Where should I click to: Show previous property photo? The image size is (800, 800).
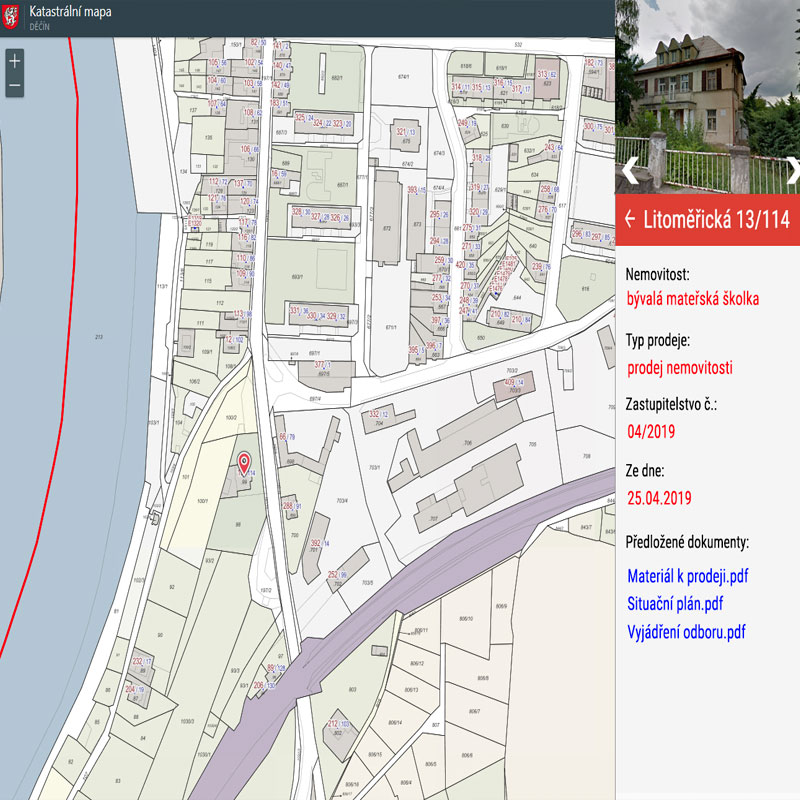(629, 170)
